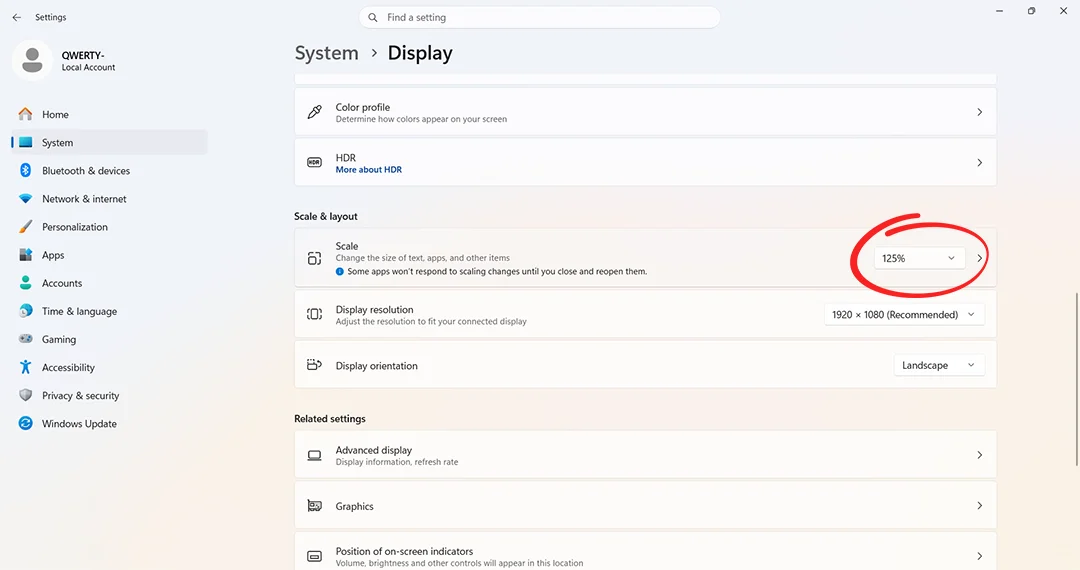Select Bluetooth & devices in the sidebar
Screen dimensions: 1080x570
tap(110, 171)
